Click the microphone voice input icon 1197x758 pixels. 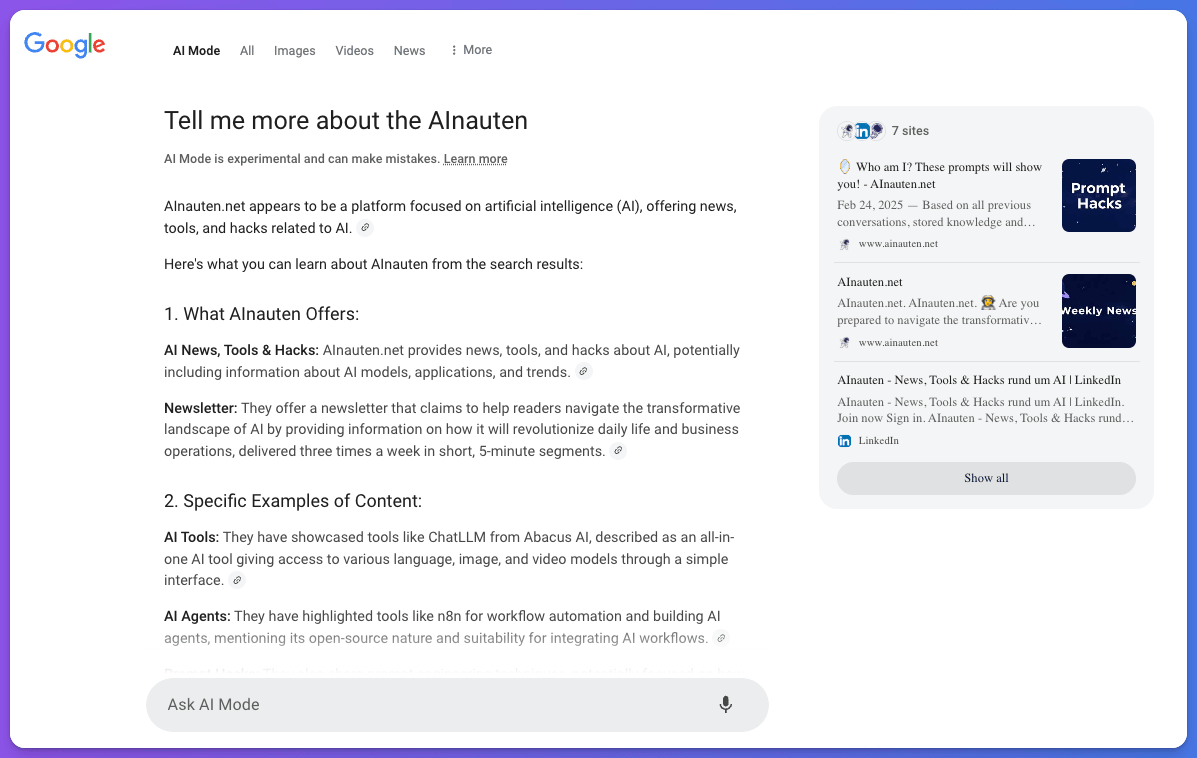725,705
